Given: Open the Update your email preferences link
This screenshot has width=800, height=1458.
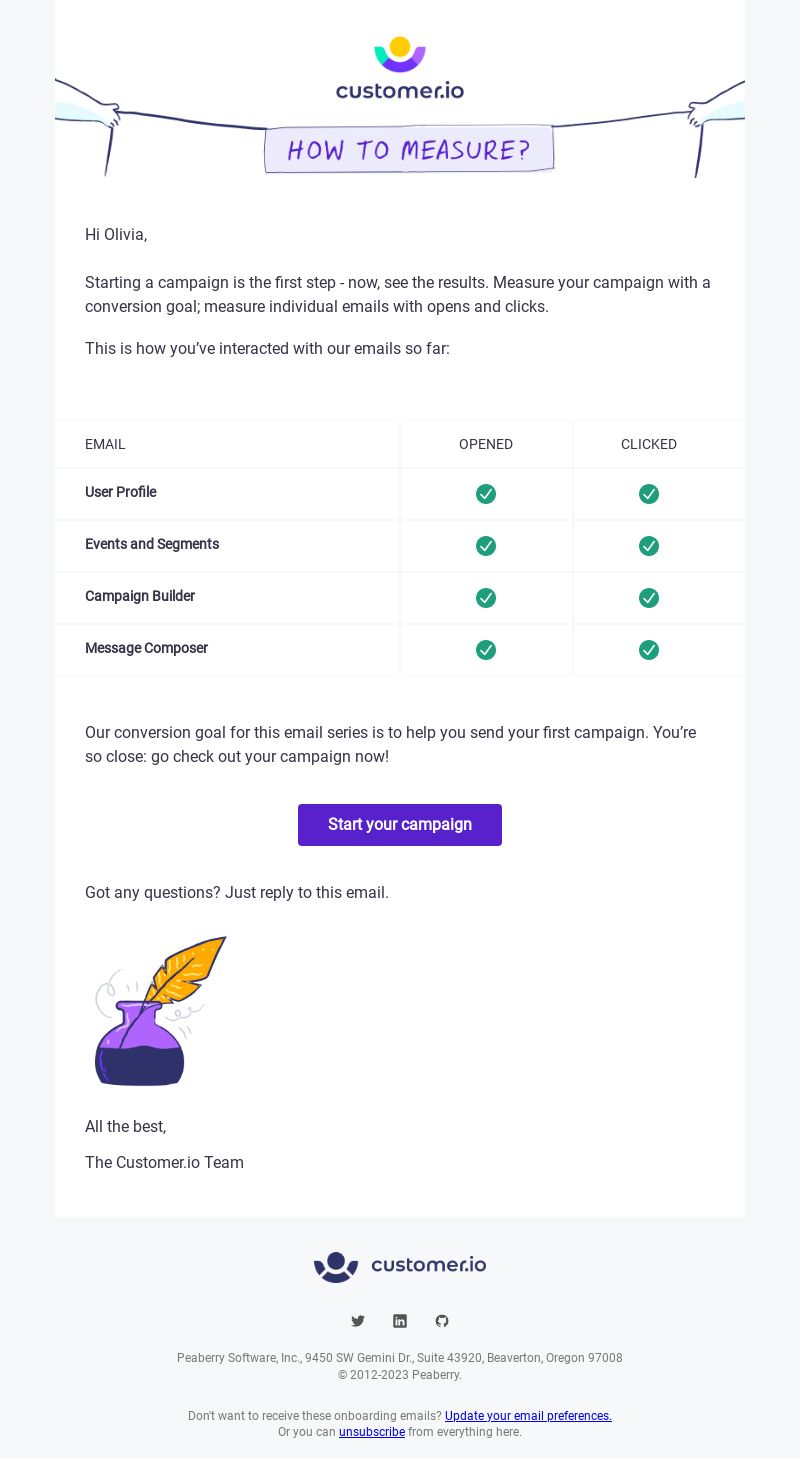Looking at the screenshot, I should coord(528,1416).
